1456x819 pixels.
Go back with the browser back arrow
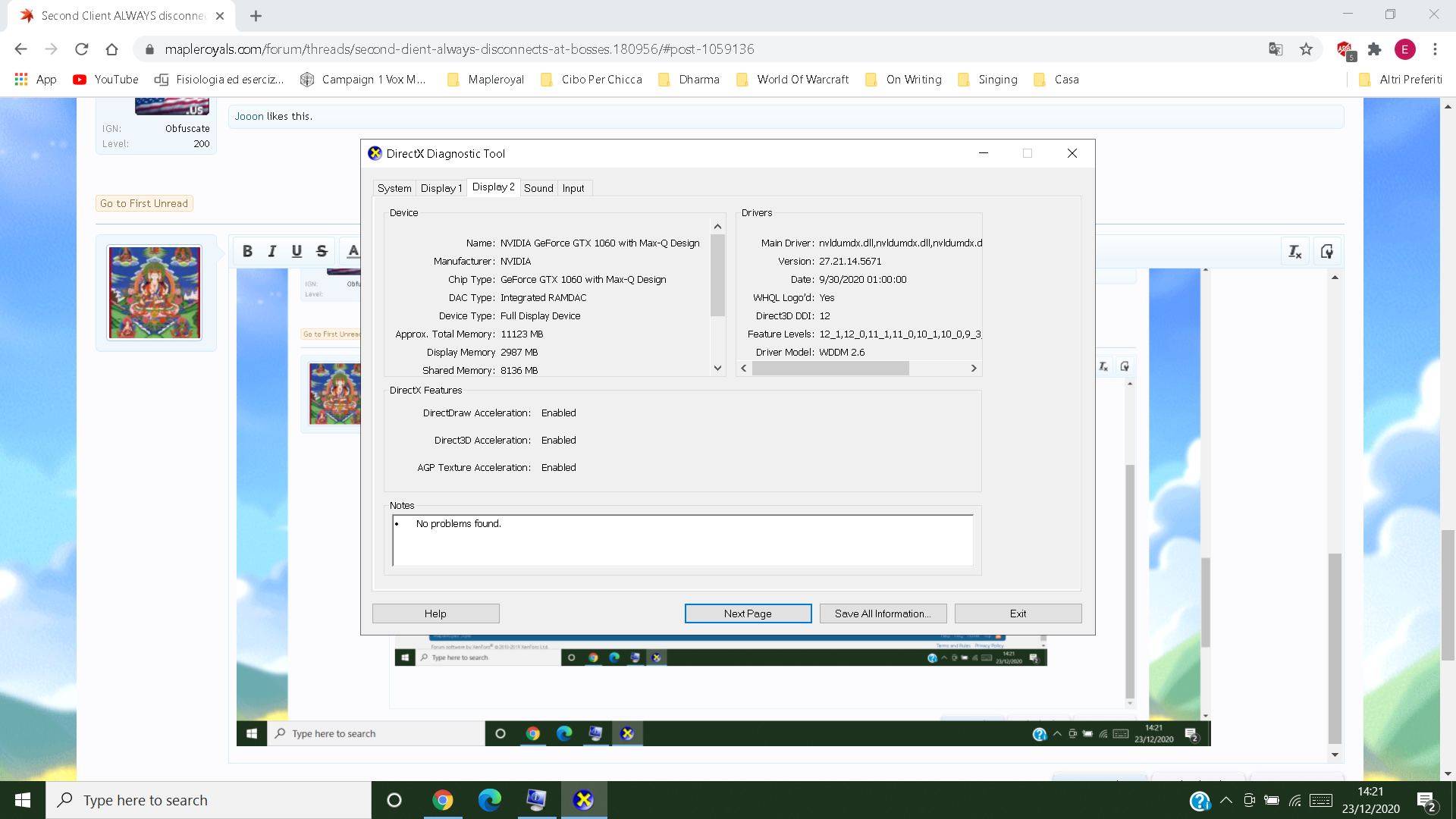20,49
